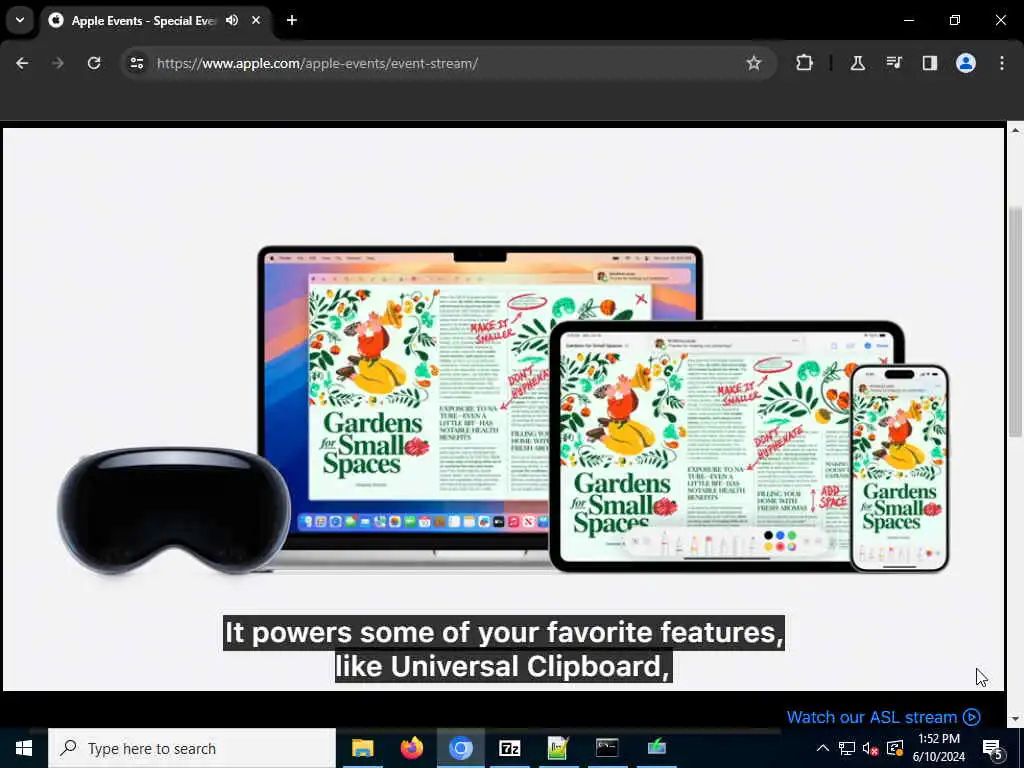Open the taskbar clock and date
1024x768 pixels.
click(x=939, y=748)
